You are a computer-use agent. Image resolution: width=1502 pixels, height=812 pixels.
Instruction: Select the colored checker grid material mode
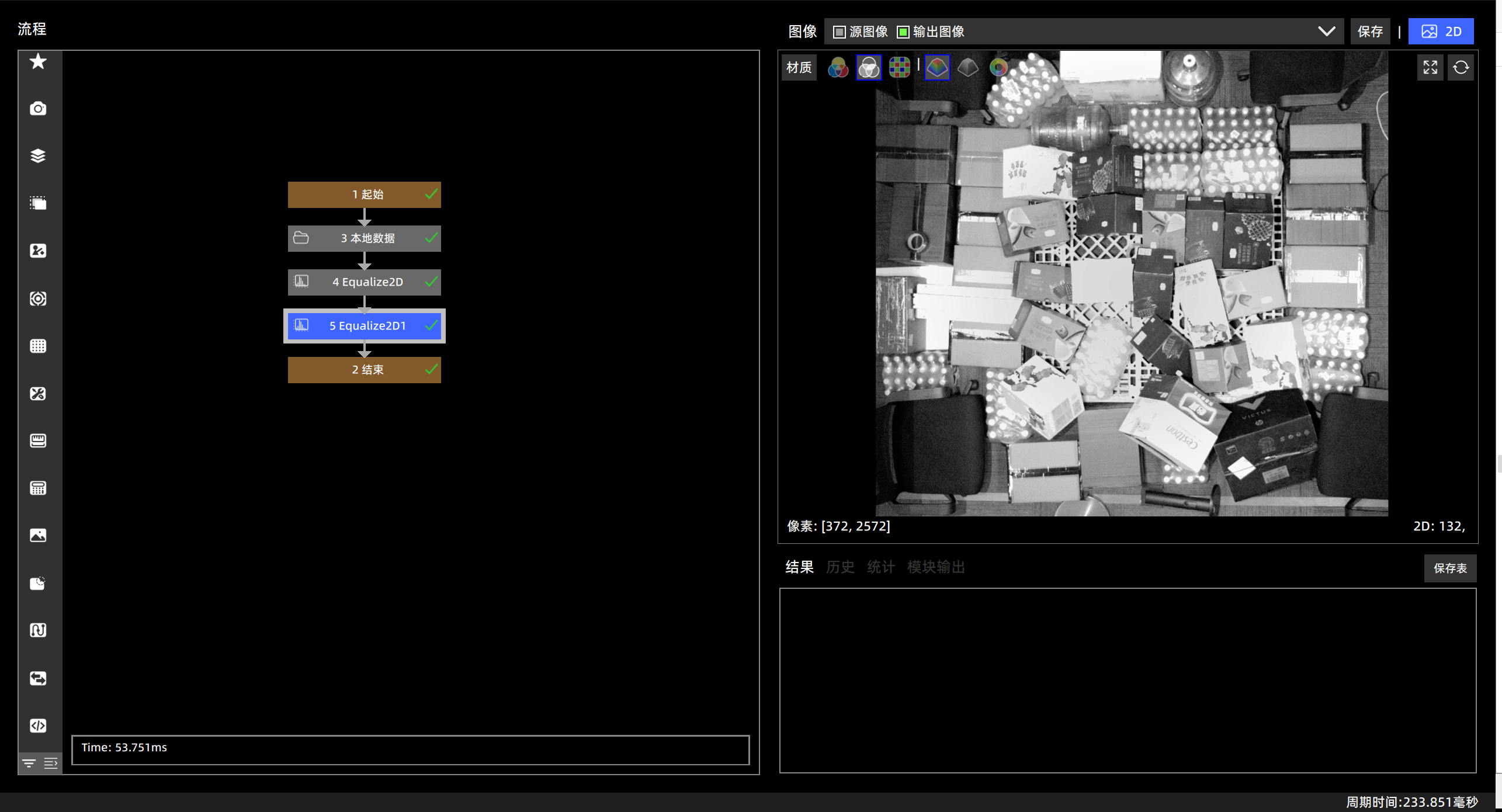point(900,68)
